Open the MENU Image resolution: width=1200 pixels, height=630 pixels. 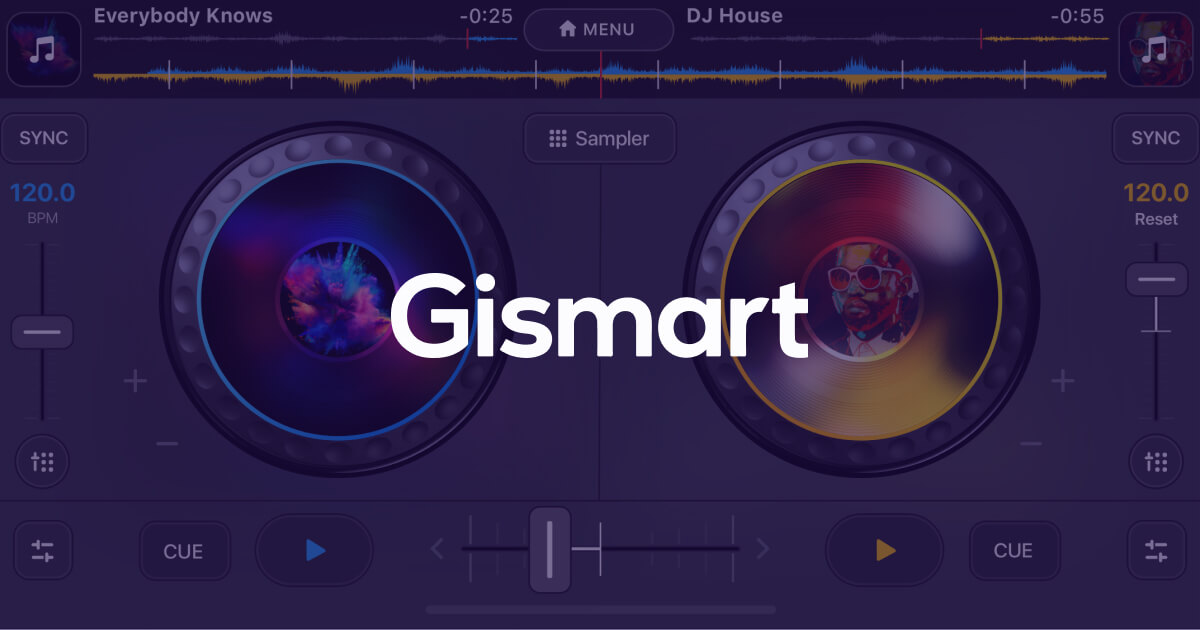tap(600, 30)
